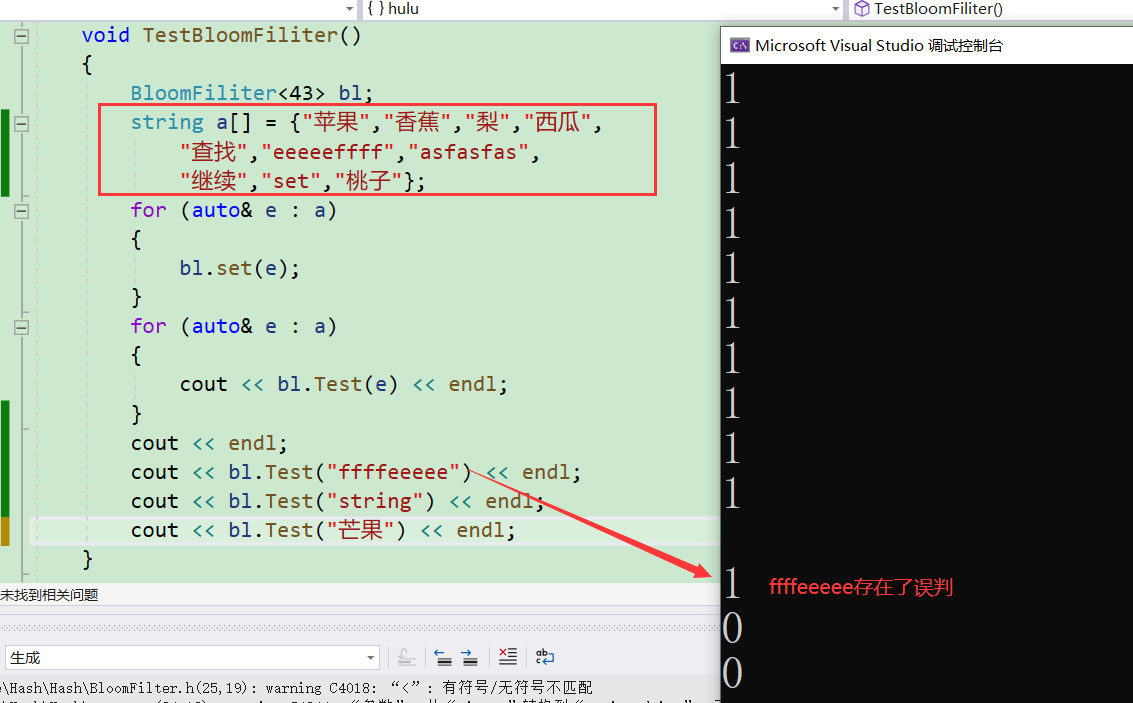Click the Microsoft Visual Studio 调试控制台 title
The width and height of the screenshot is (1133, 703).
coord(879,46)
